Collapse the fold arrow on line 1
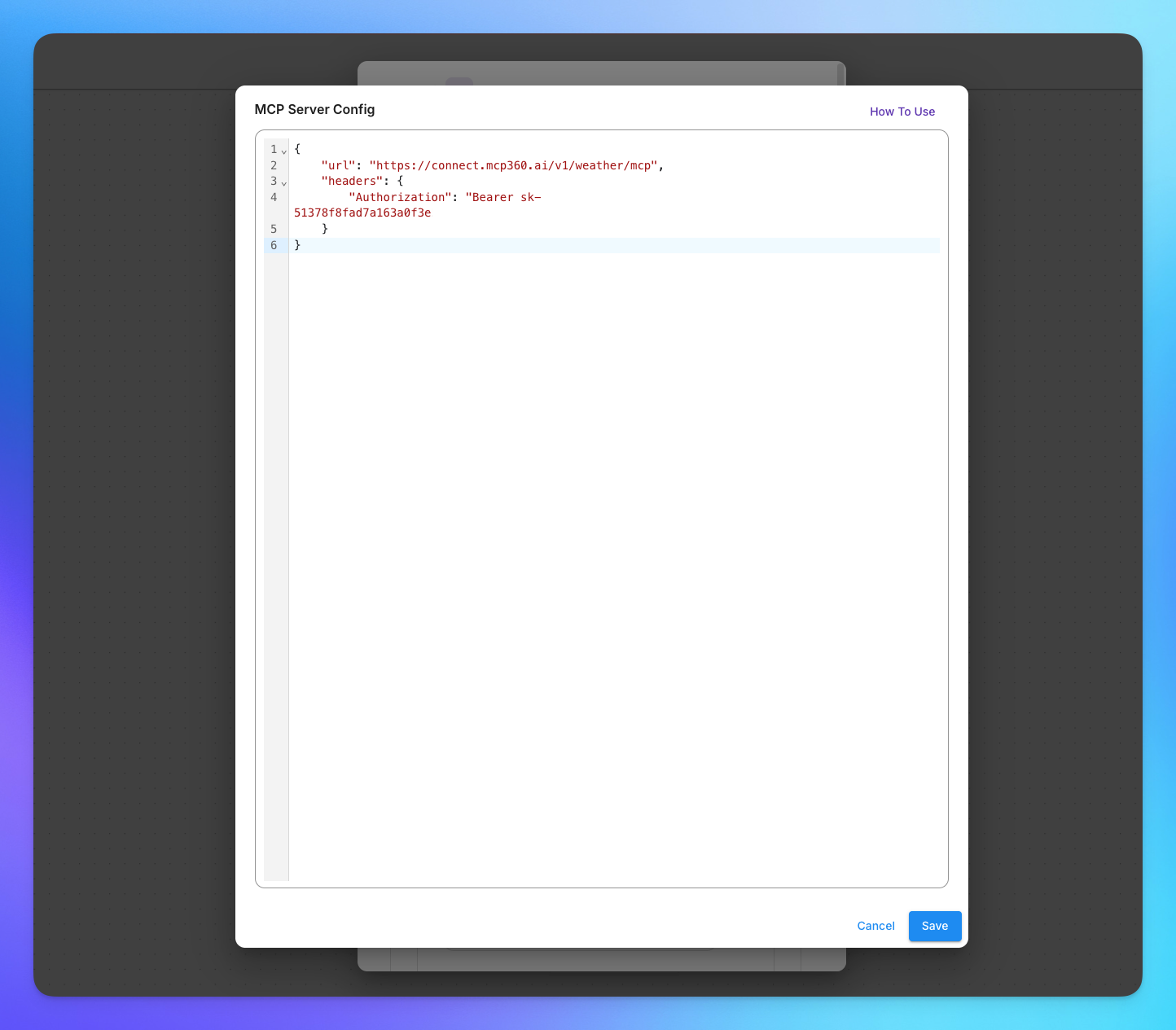Screen dimensions: 1176x1030 point(283,151)
